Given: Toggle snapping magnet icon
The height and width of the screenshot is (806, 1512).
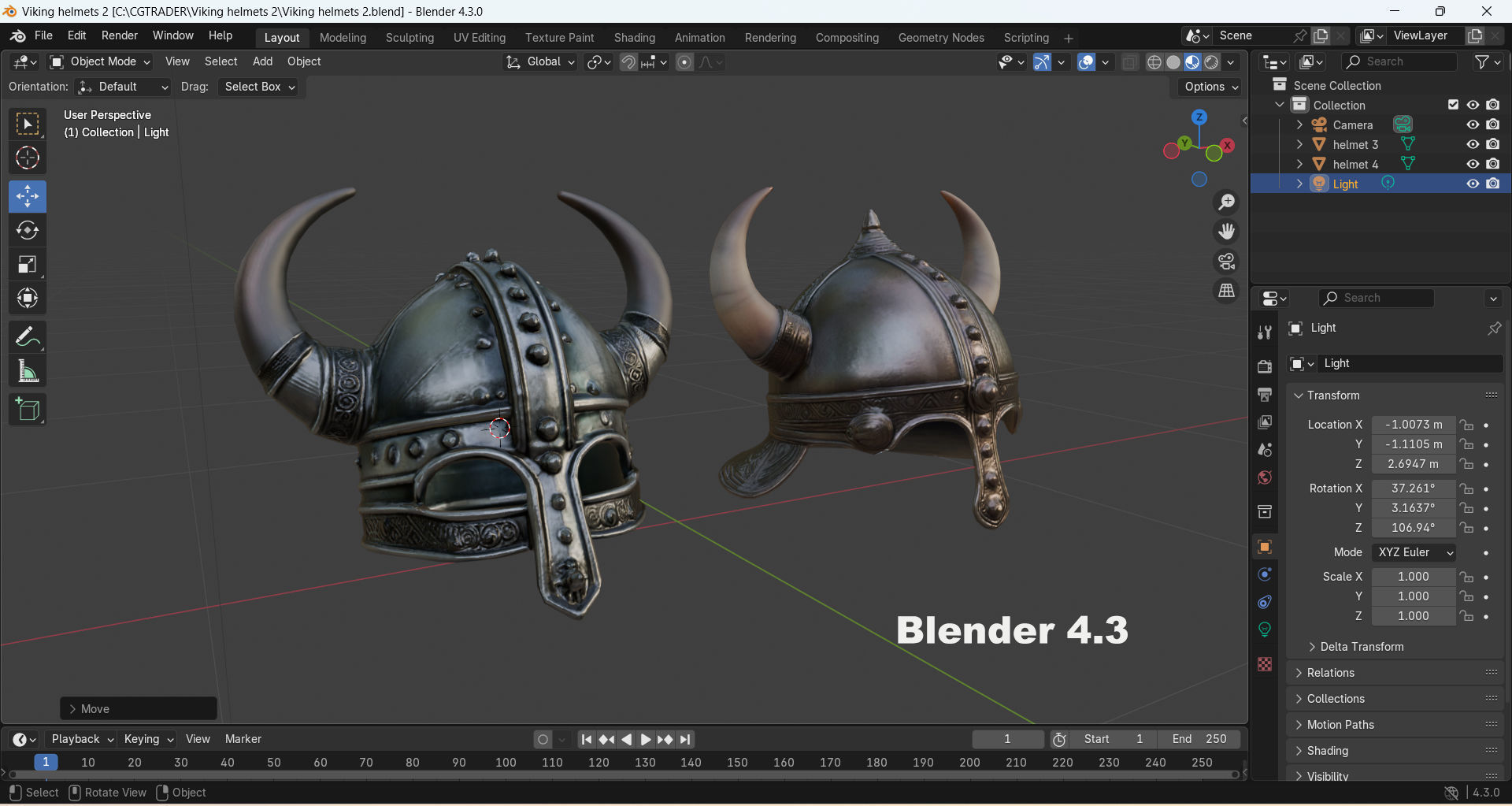Looking at the screenshot, I should pos(628,62).
